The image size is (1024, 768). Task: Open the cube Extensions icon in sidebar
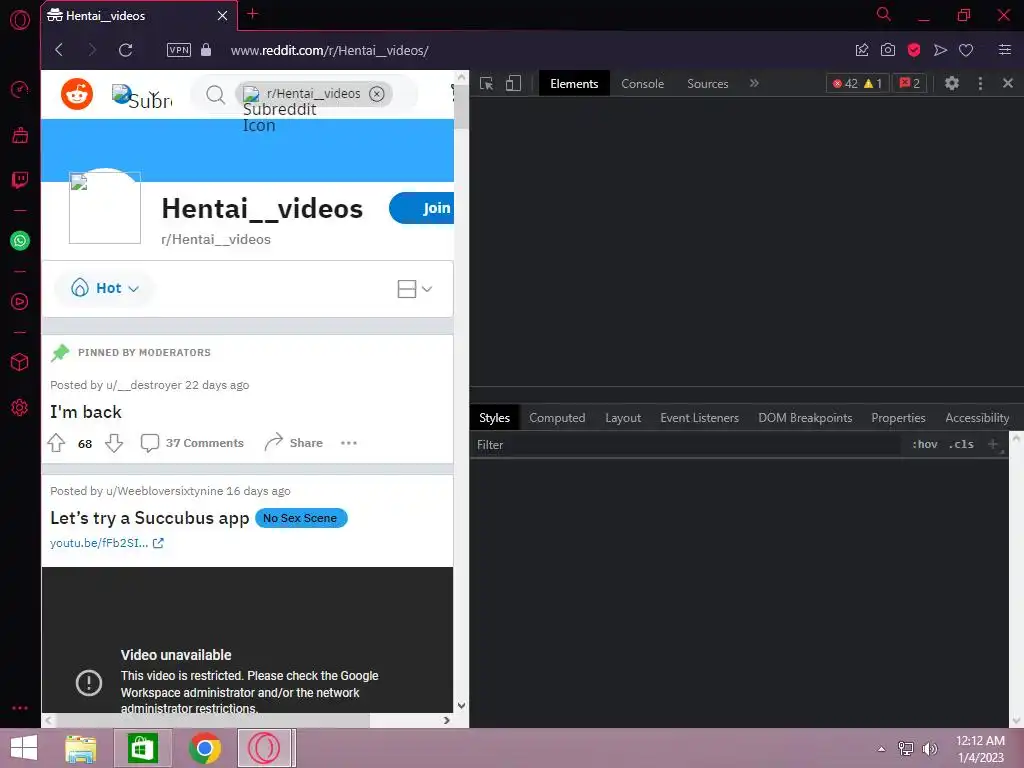20,362
